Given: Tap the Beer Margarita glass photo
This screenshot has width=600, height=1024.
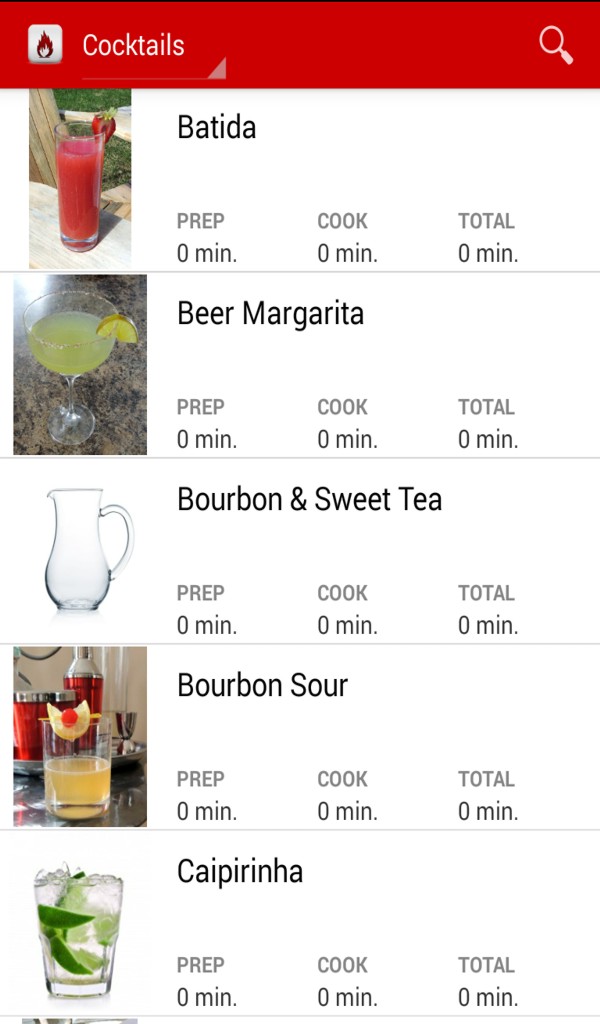Looking at the screenshot, I should [80, 364].
